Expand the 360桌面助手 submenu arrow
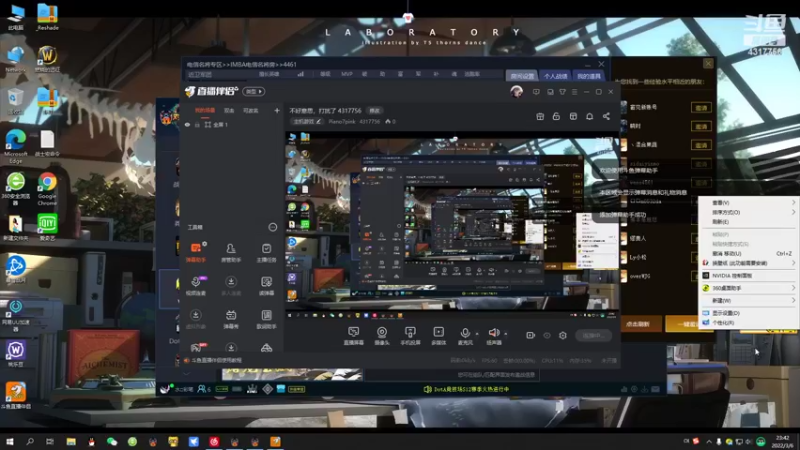The height and width of the screenshot is (450, 800). click(x=793, y=288)
